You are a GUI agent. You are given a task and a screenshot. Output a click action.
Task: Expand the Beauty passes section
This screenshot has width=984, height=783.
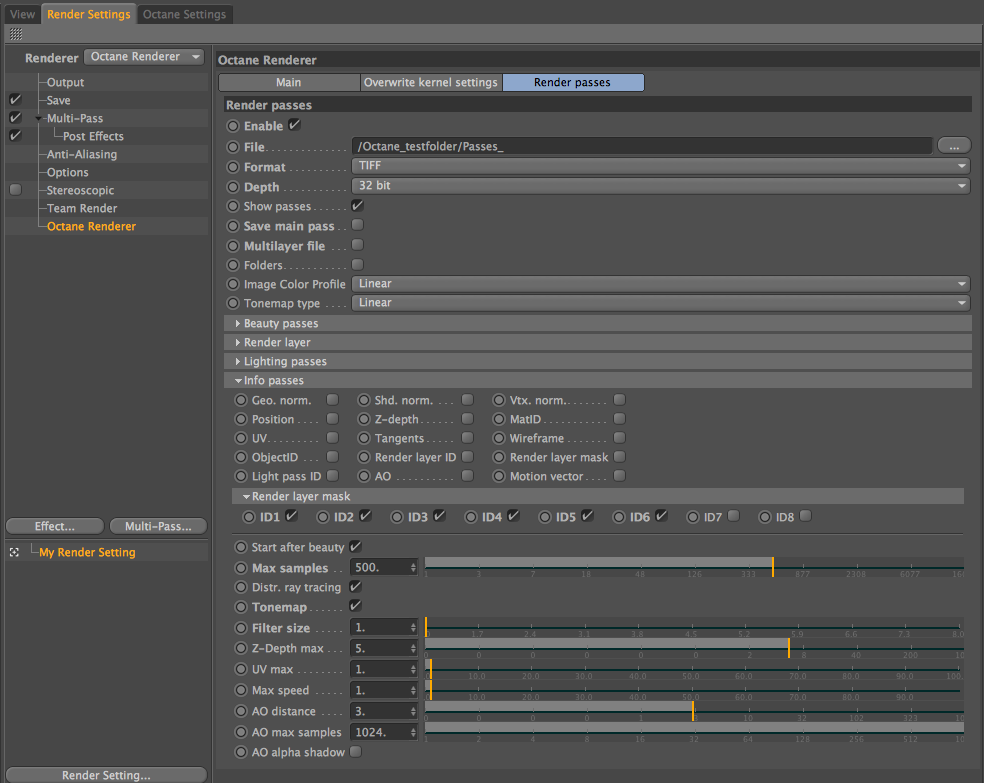tap(238, 324)
